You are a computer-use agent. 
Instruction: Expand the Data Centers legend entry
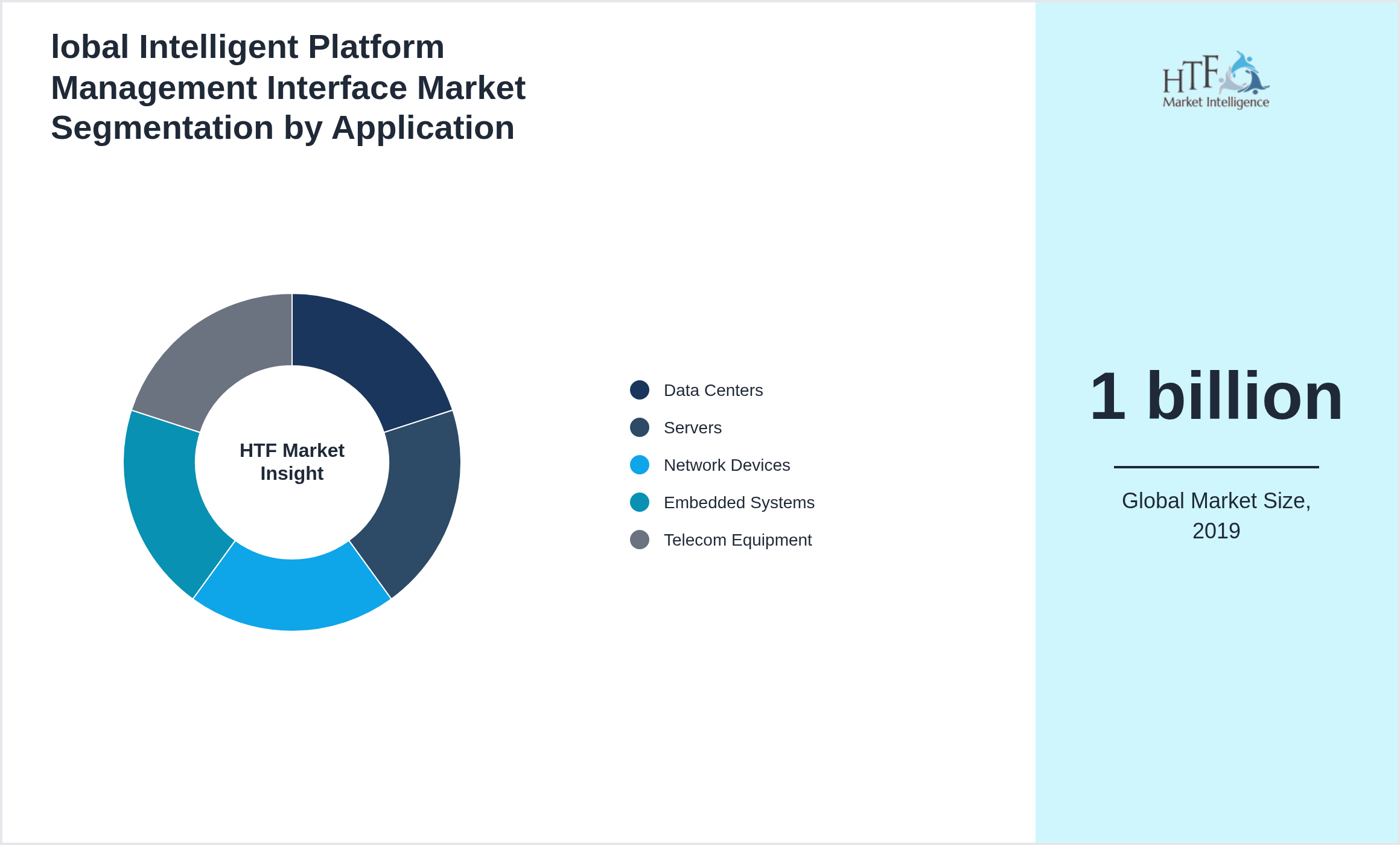tap(713, 390)
